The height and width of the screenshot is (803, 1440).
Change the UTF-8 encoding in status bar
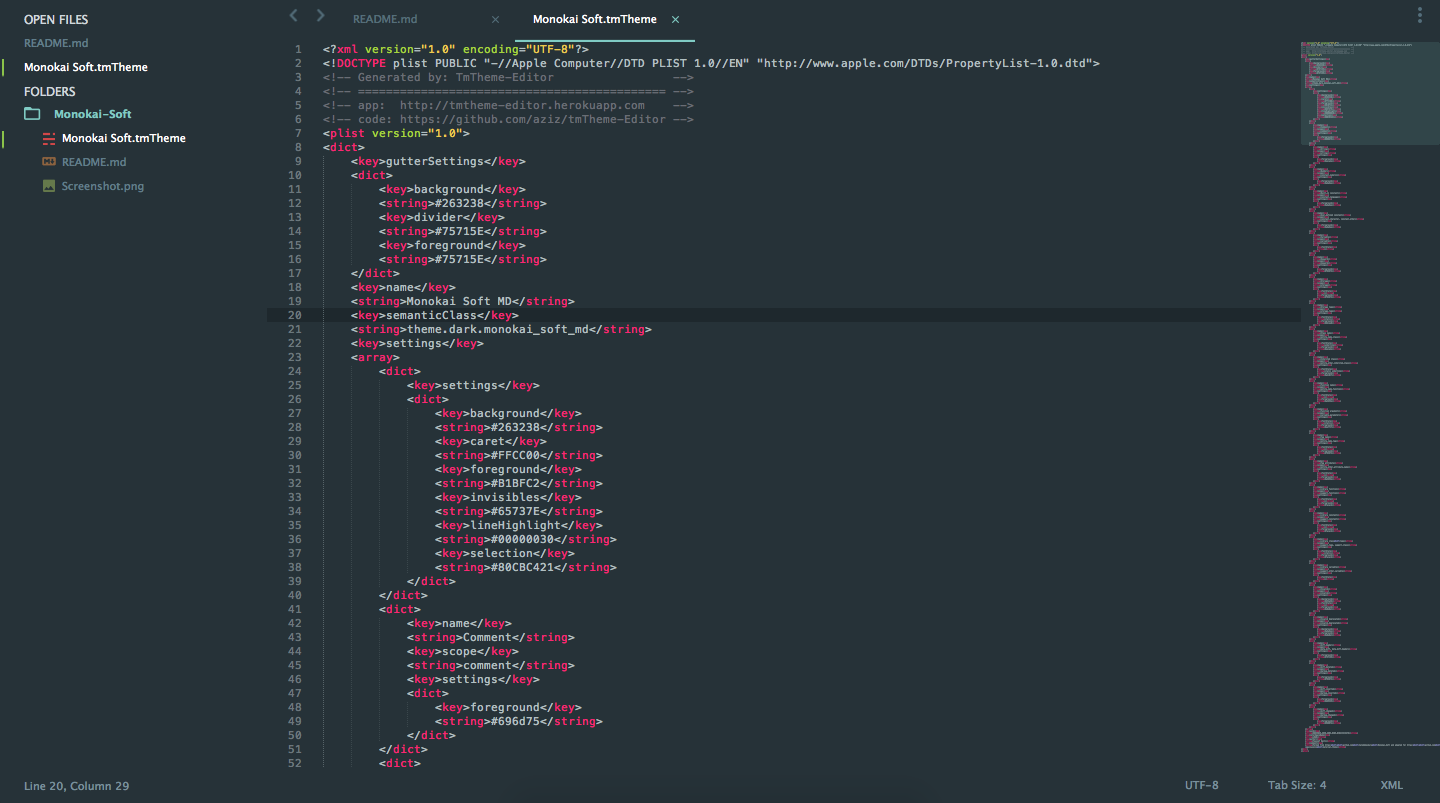tap(1202, 786)
